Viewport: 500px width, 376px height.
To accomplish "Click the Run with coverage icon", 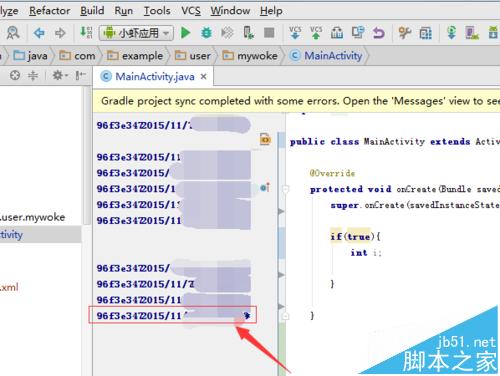I will pyautogui.click(x=227, y=33).
